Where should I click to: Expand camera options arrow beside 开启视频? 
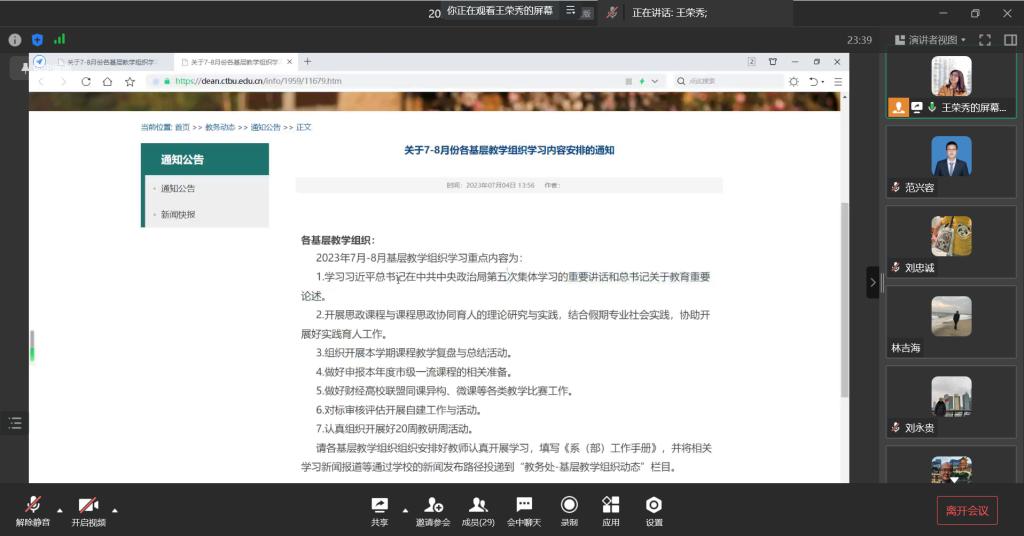[x=115, y=510]
